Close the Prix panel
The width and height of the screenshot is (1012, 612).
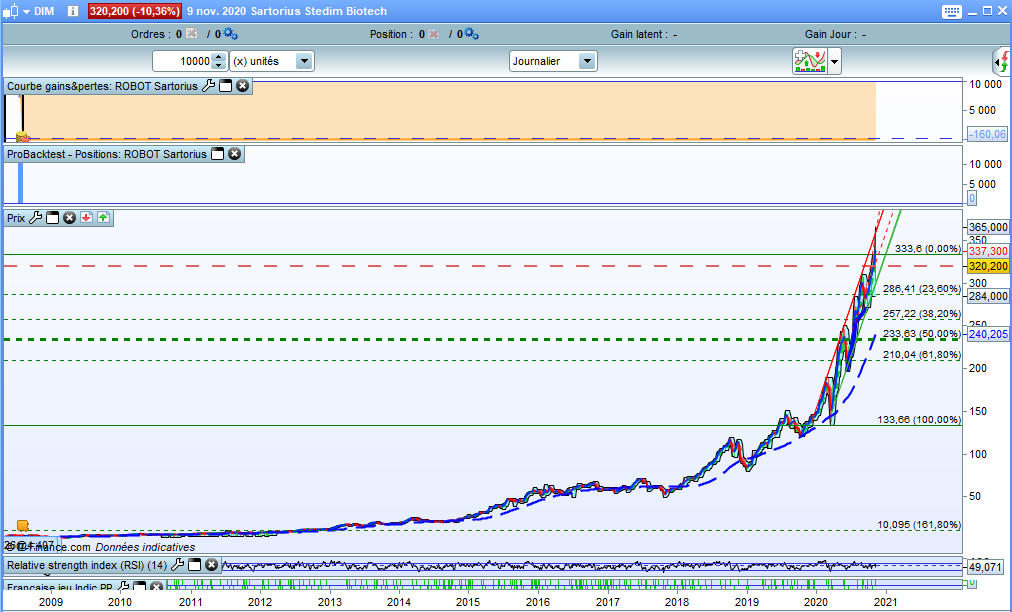[x=69, y=218]
